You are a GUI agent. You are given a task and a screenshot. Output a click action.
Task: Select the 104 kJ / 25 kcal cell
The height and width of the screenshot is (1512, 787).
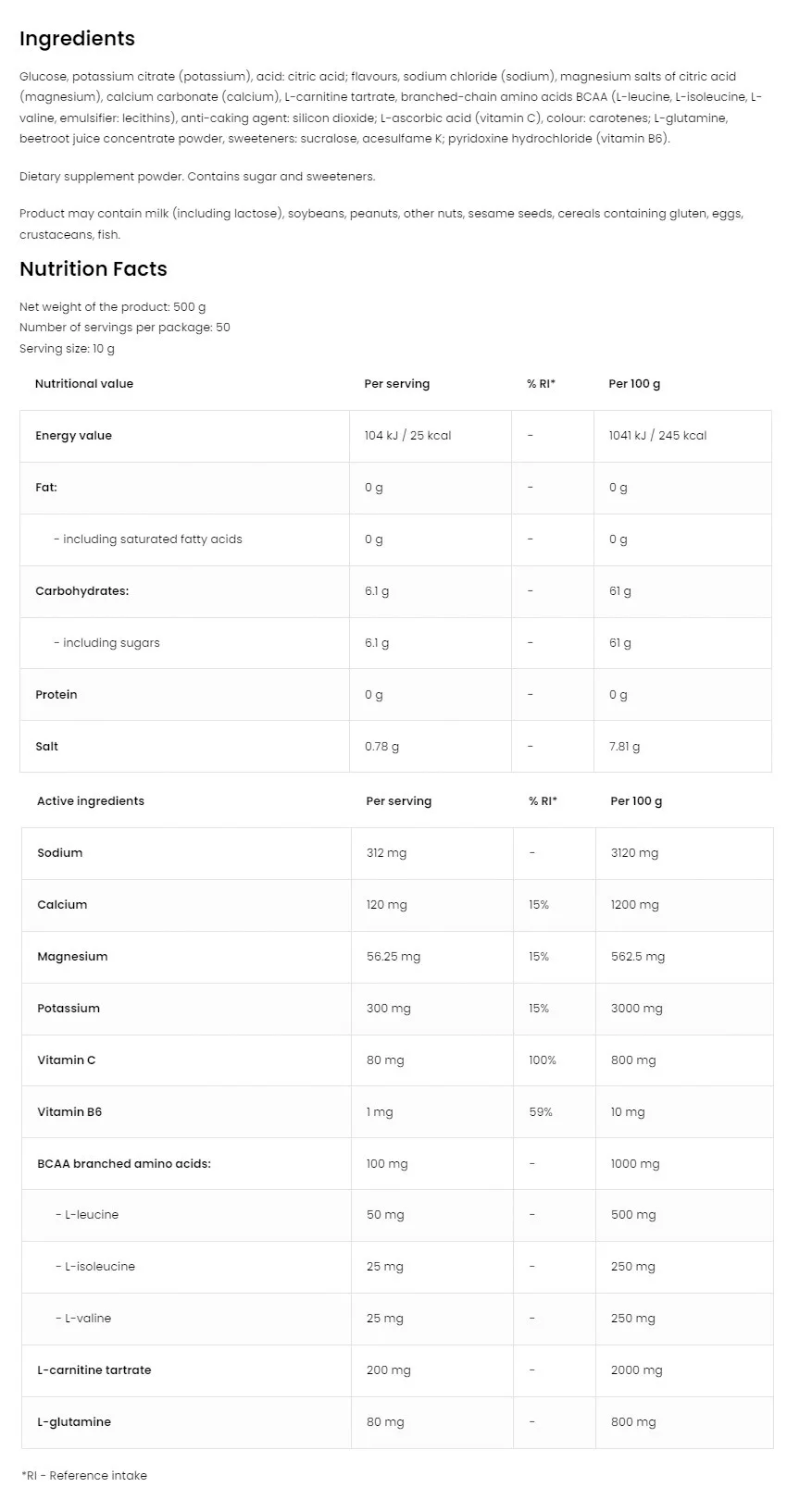[407, 436]
